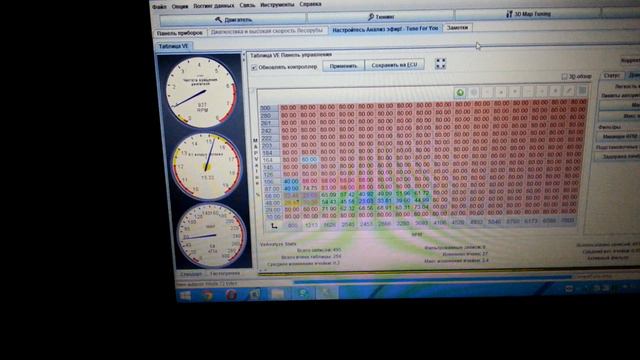Click Сохранить на ECU button
This screenshot has width=640, height=360.
point(394,65)
